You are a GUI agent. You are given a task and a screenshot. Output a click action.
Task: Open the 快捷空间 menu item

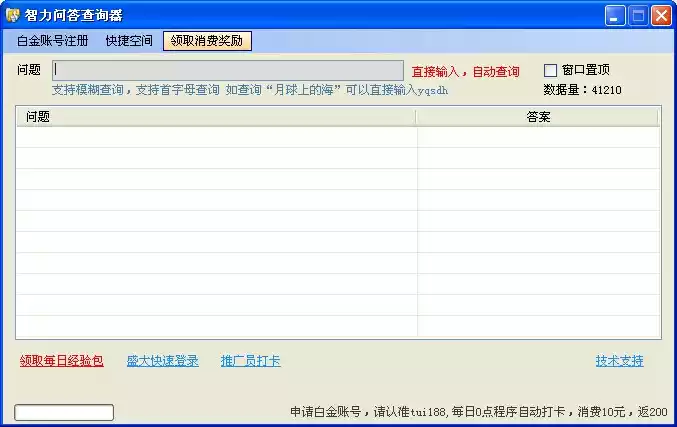(x=129, y=41)
